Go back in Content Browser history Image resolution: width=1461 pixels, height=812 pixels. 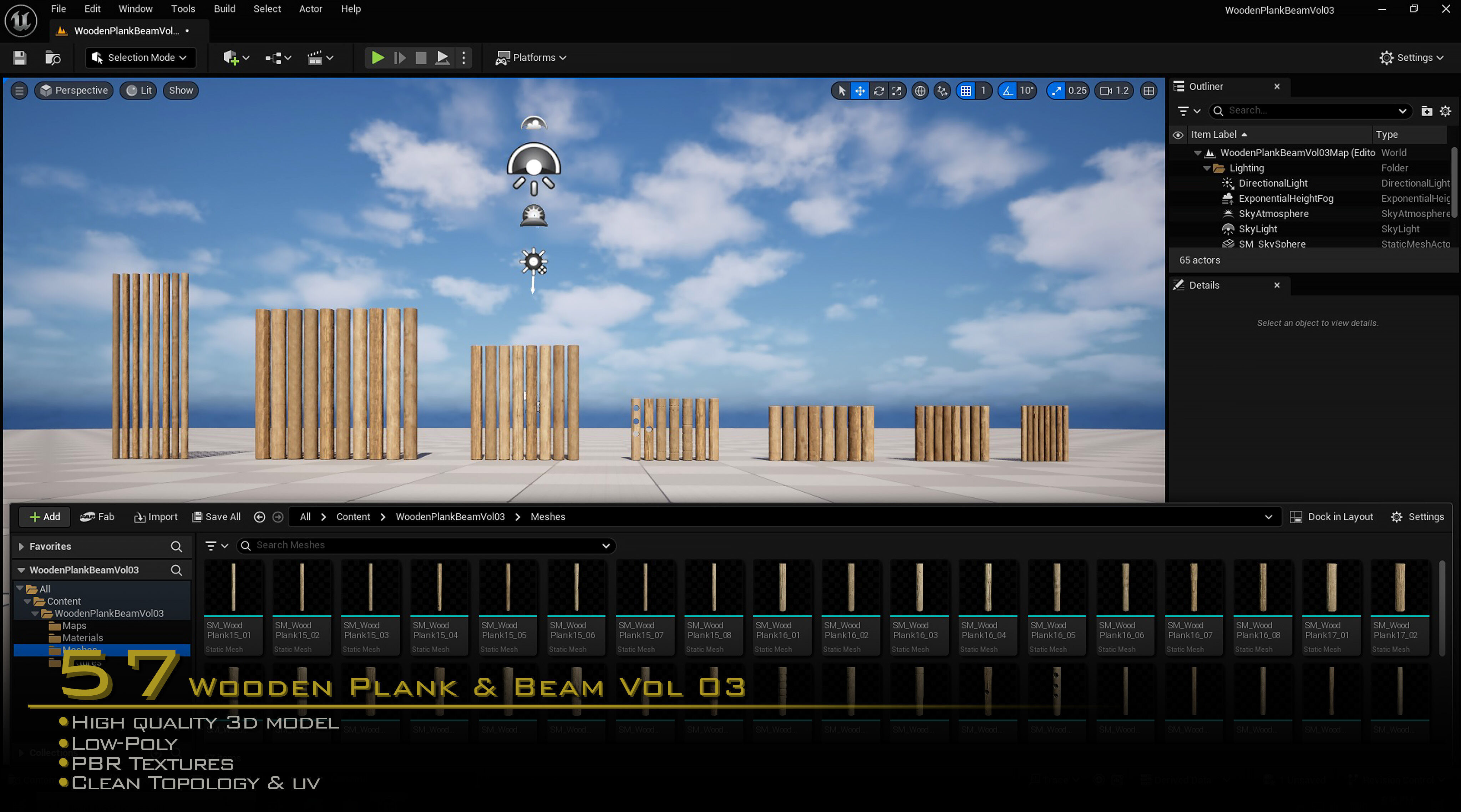click(260, 517)
